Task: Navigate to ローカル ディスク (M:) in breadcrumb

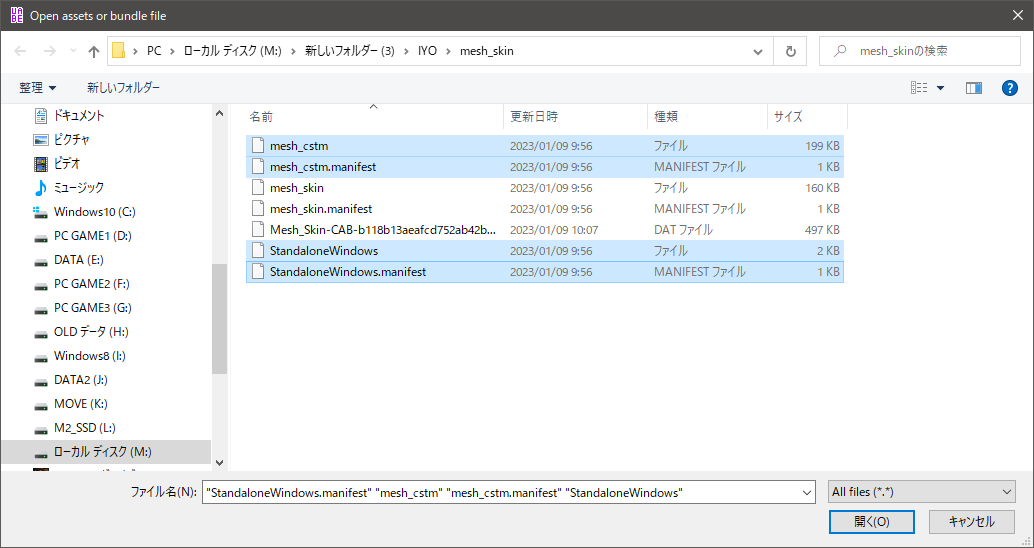Action: coord(234,51)
